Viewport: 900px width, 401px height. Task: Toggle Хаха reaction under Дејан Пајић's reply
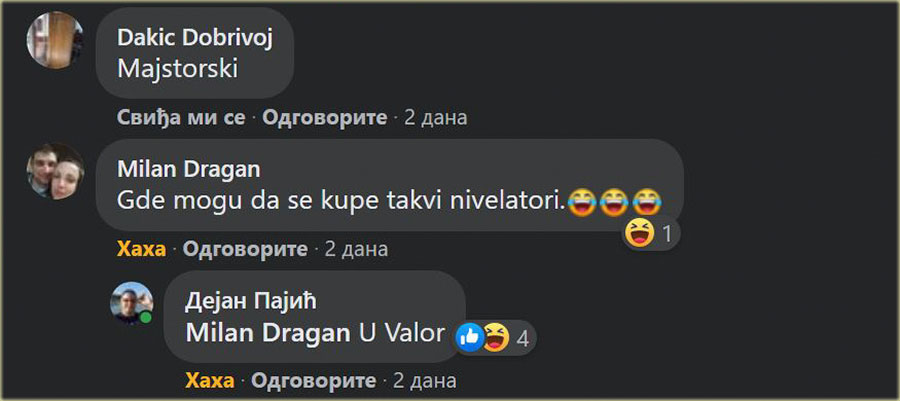click(210, 380)
